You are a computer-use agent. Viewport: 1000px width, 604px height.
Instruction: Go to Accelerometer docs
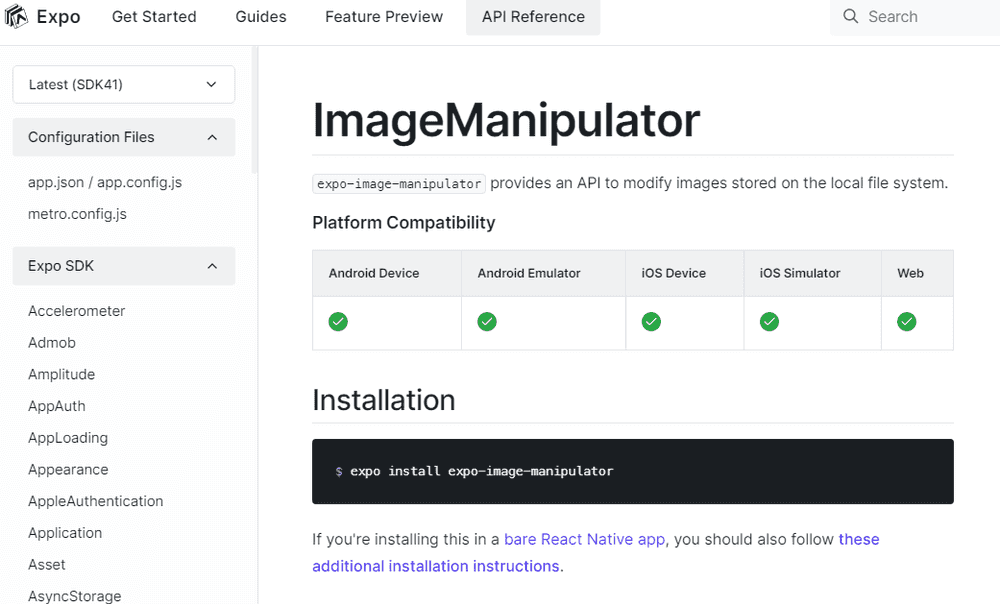point(77,311)
